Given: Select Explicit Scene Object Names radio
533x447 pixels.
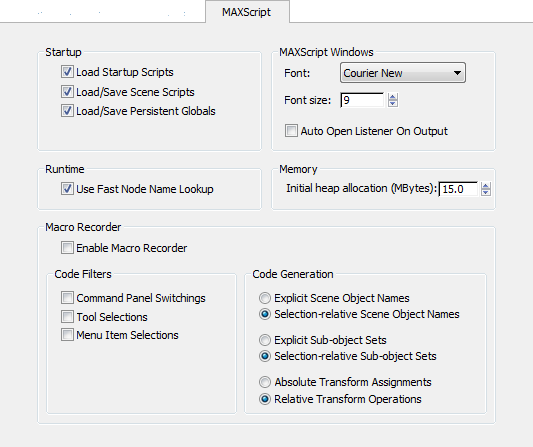Looking at the screenshot, I should [x=265, y=298].
